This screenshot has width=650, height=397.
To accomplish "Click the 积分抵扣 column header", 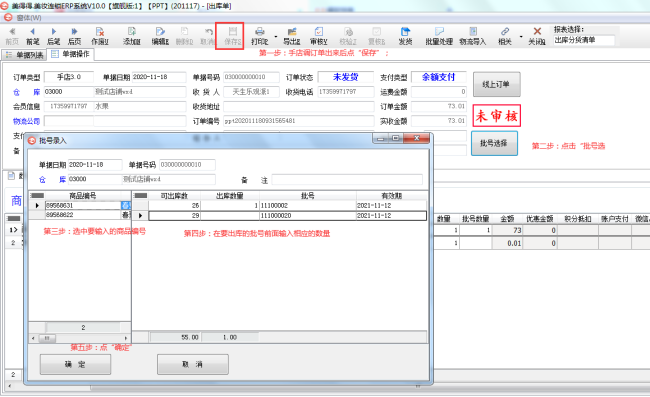I will 577,218.
